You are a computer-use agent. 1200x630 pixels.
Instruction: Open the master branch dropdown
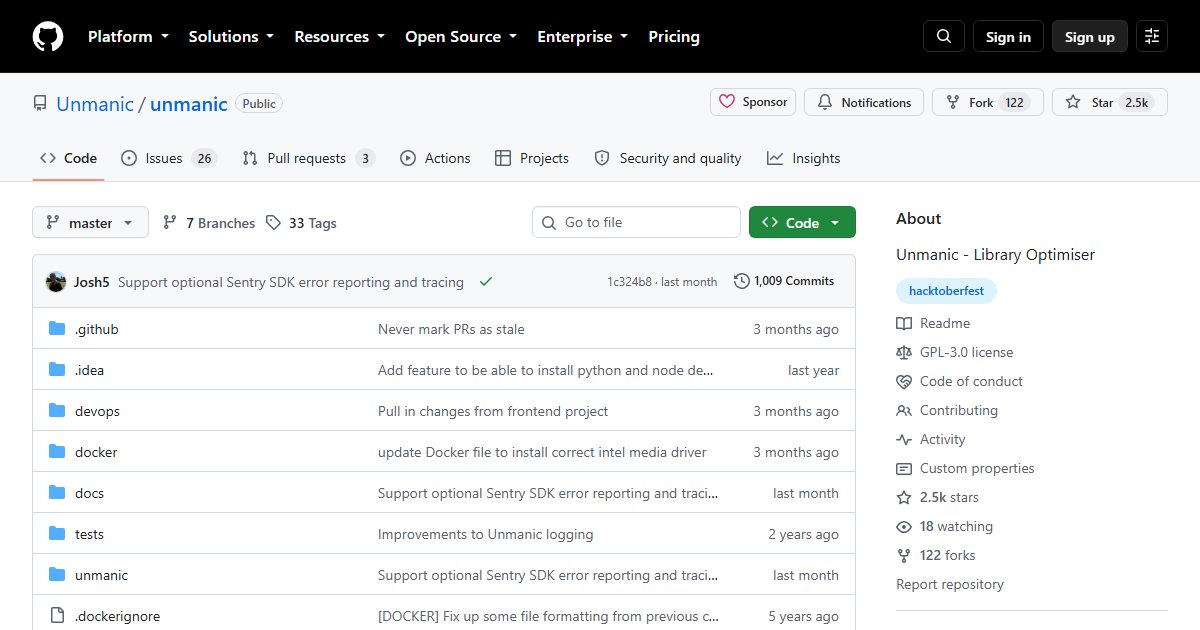(90, 223)
